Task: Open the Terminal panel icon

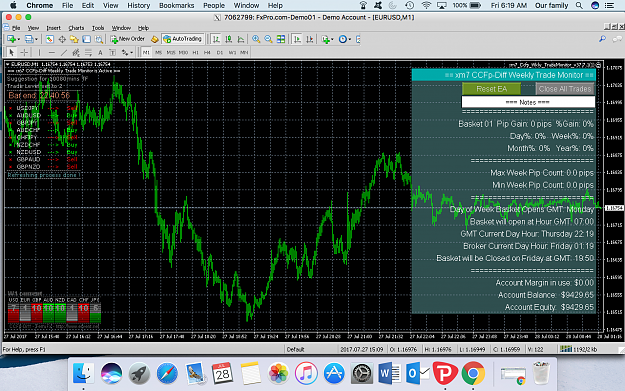Action: 86,39
